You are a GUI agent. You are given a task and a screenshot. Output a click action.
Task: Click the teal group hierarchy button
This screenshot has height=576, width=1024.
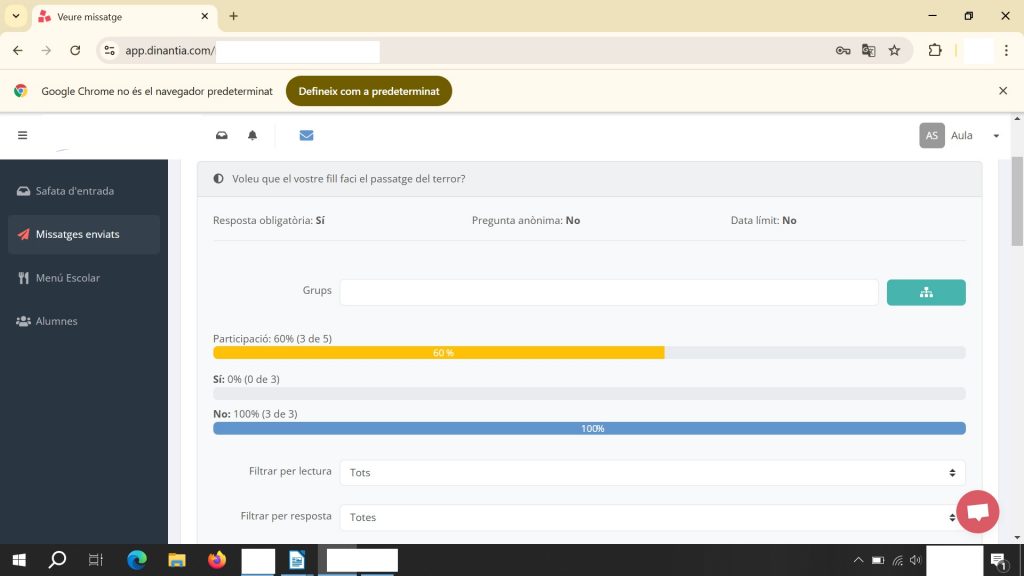click(x=925, y=292)
